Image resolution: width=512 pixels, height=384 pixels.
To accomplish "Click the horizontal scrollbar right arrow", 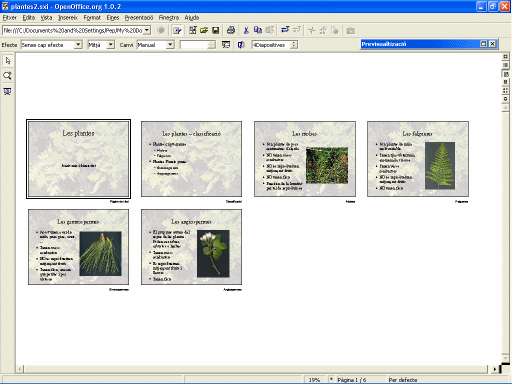I will pyautogui.click(x=495, y=369).
